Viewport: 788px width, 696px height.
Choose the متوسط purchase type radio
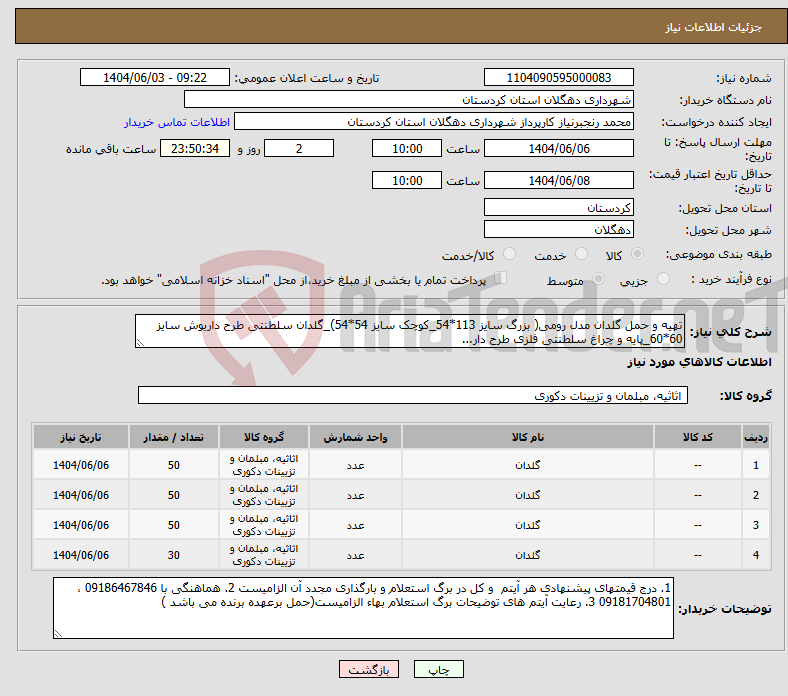(x=597, y=280)
